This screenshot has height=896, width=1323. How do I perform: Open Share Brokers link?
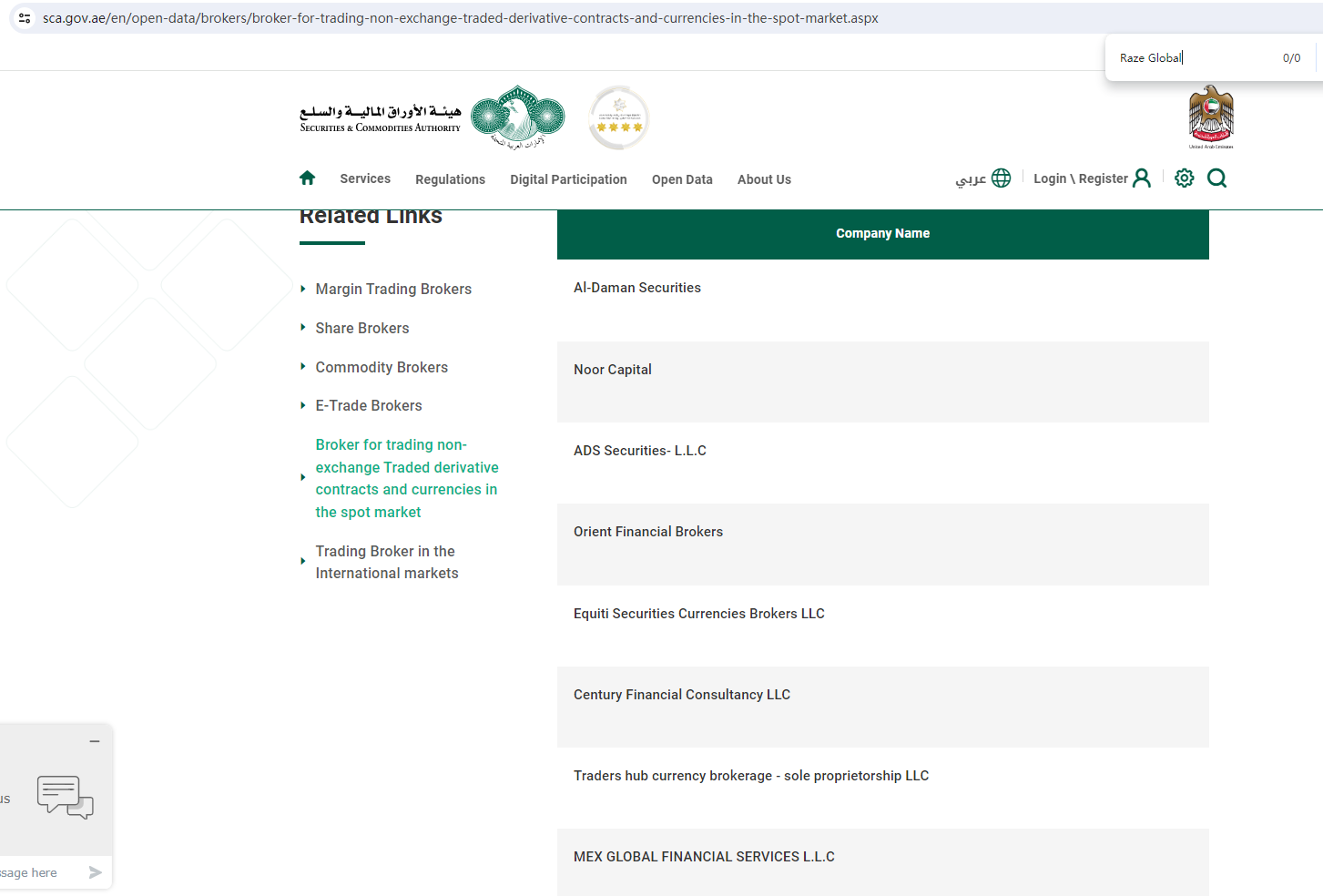[362, 328]
